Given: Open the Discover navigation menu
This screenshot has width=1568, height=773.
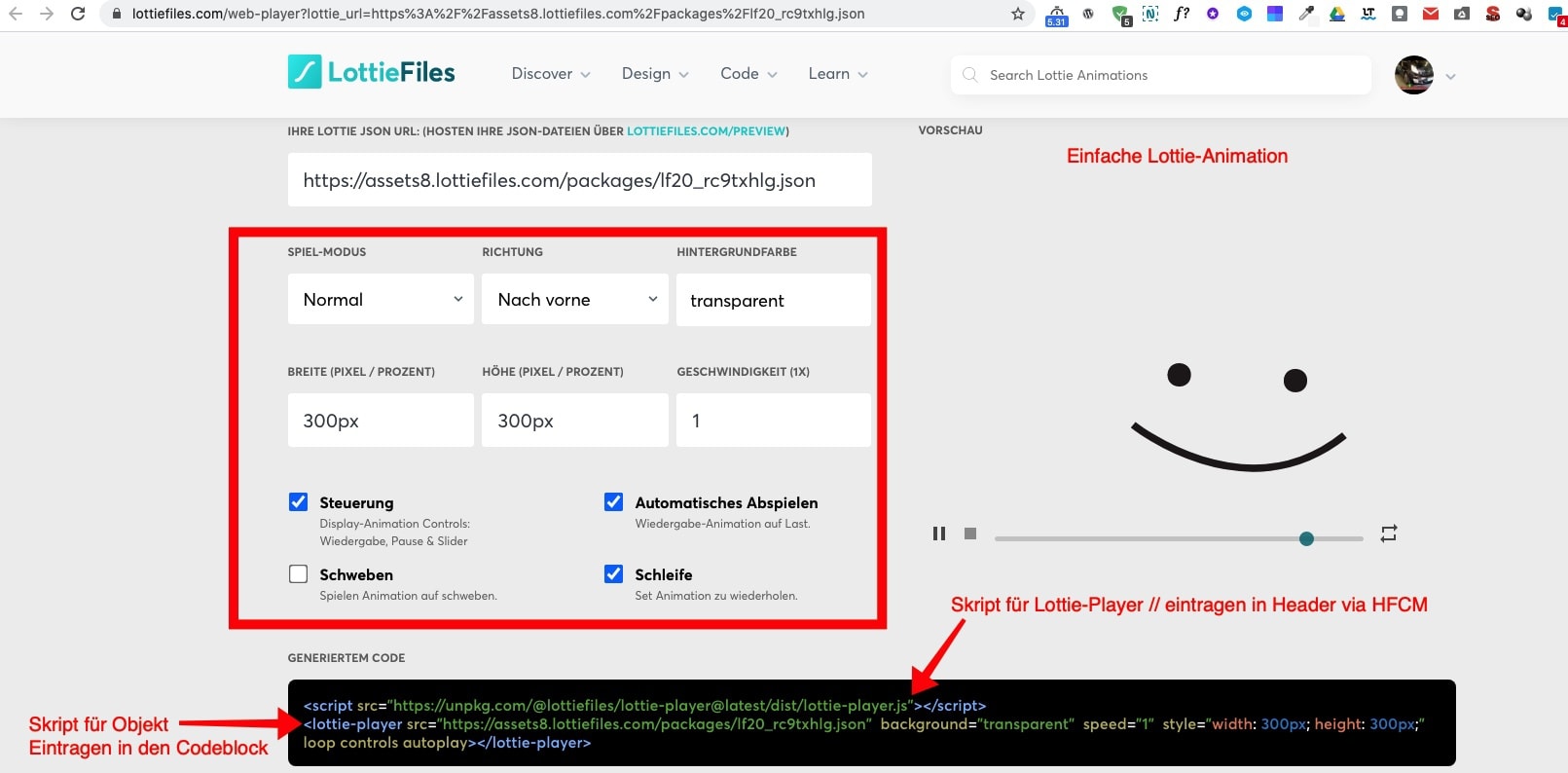Looking at the screenshot, I should 551,74.
